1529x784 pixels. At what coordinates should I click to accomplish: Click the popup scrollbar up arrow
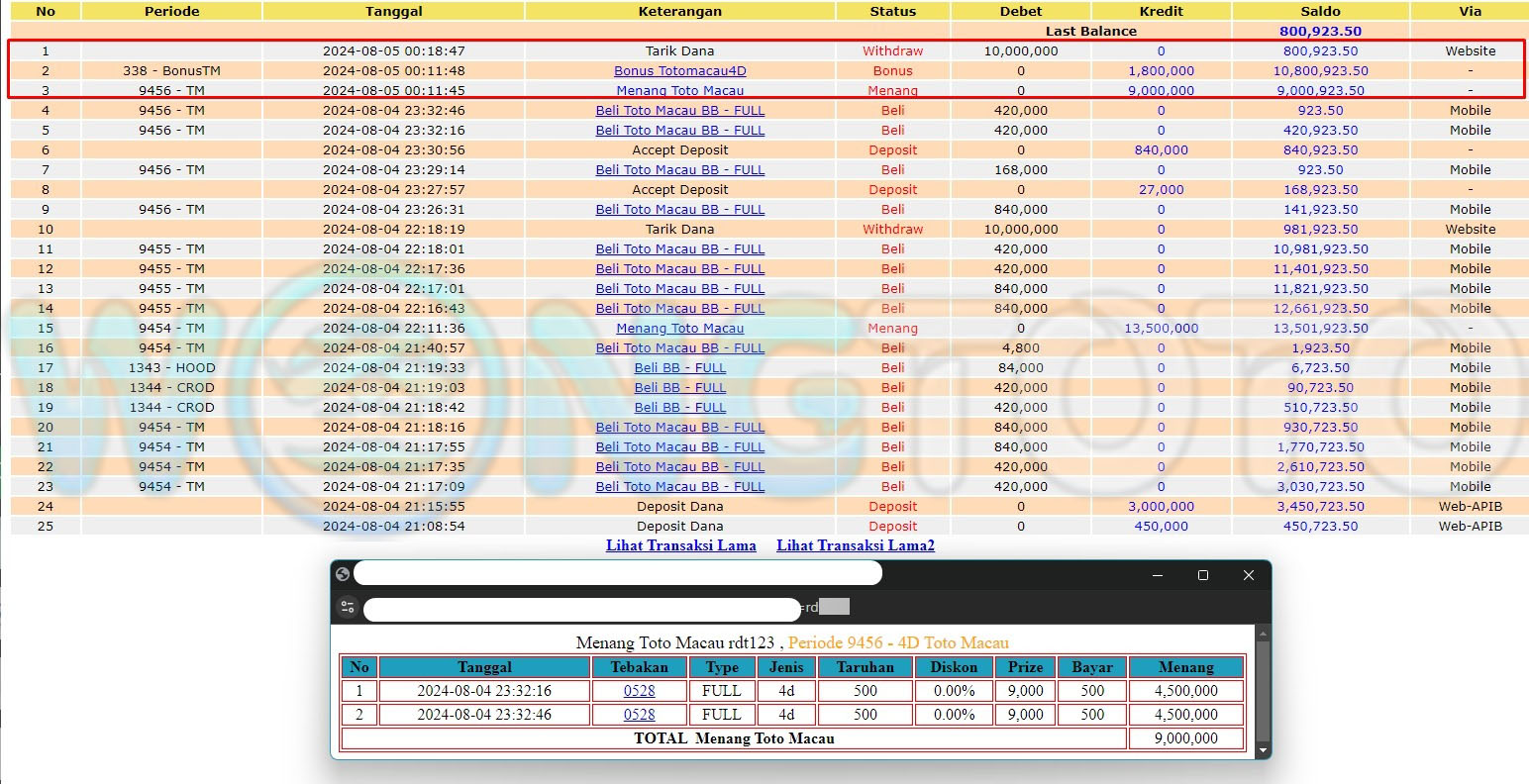coord(1262,632)
